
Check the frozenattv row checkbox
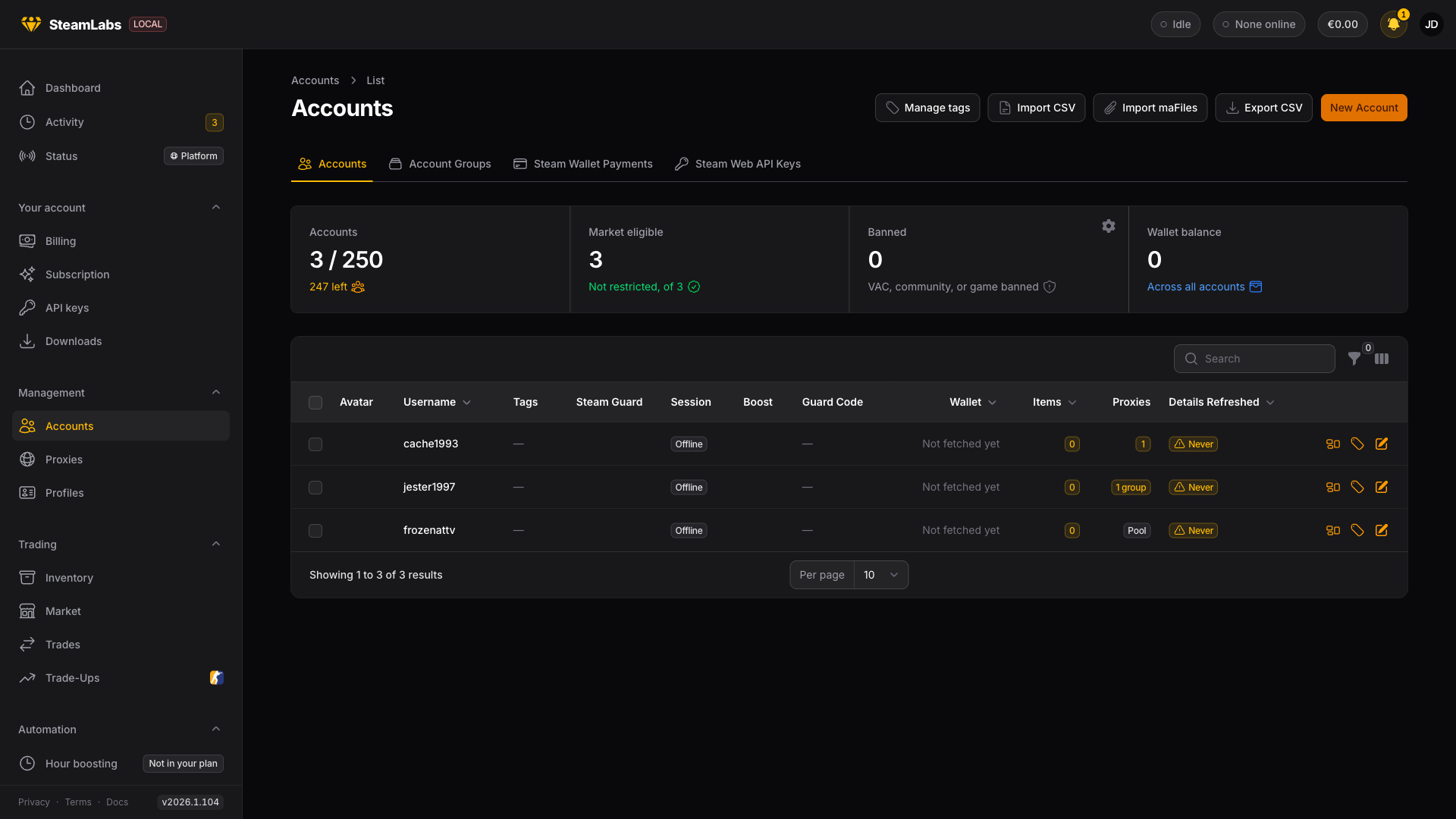click(x=315, y=531)
